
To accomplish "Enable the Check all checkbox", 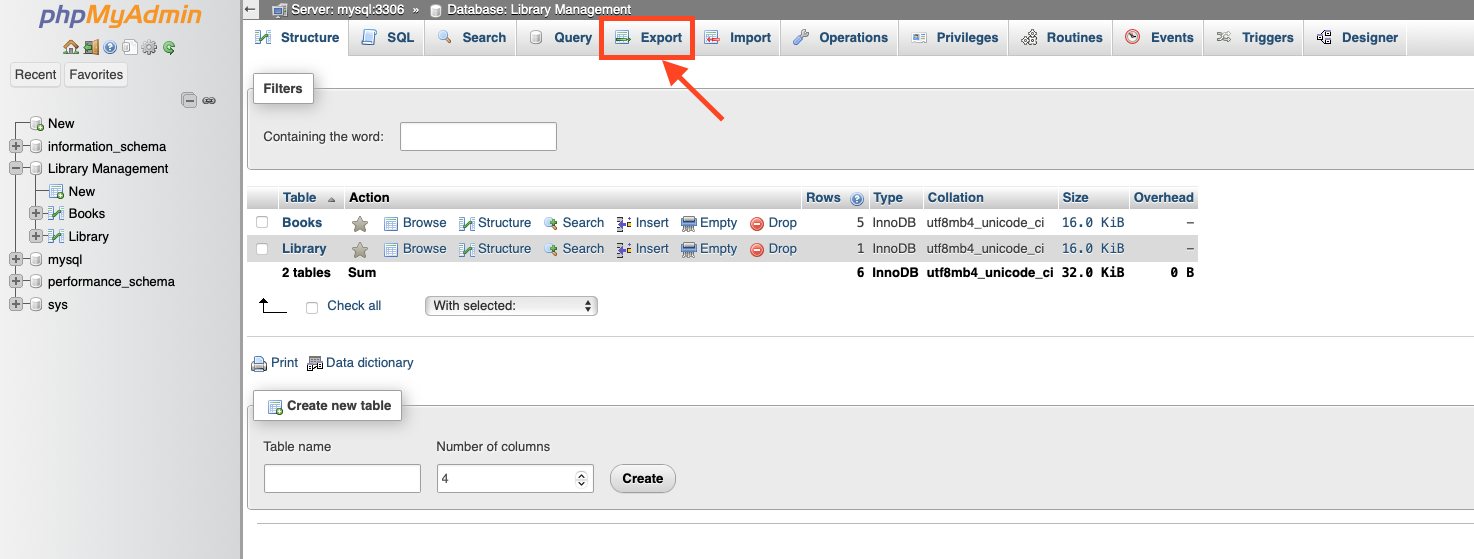I will (312, 307).
